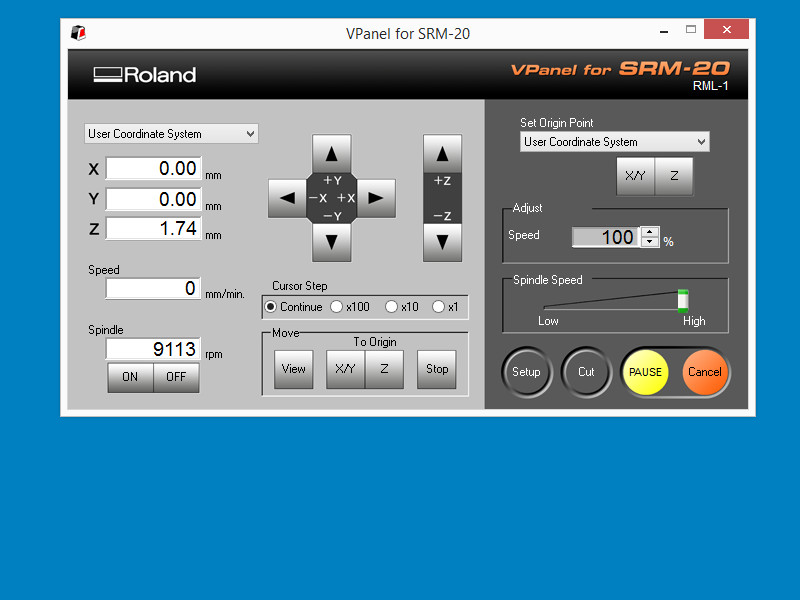Turn the spindle ON
The width and height of the screenshot is (800, 600).
[x=130, y=377]
